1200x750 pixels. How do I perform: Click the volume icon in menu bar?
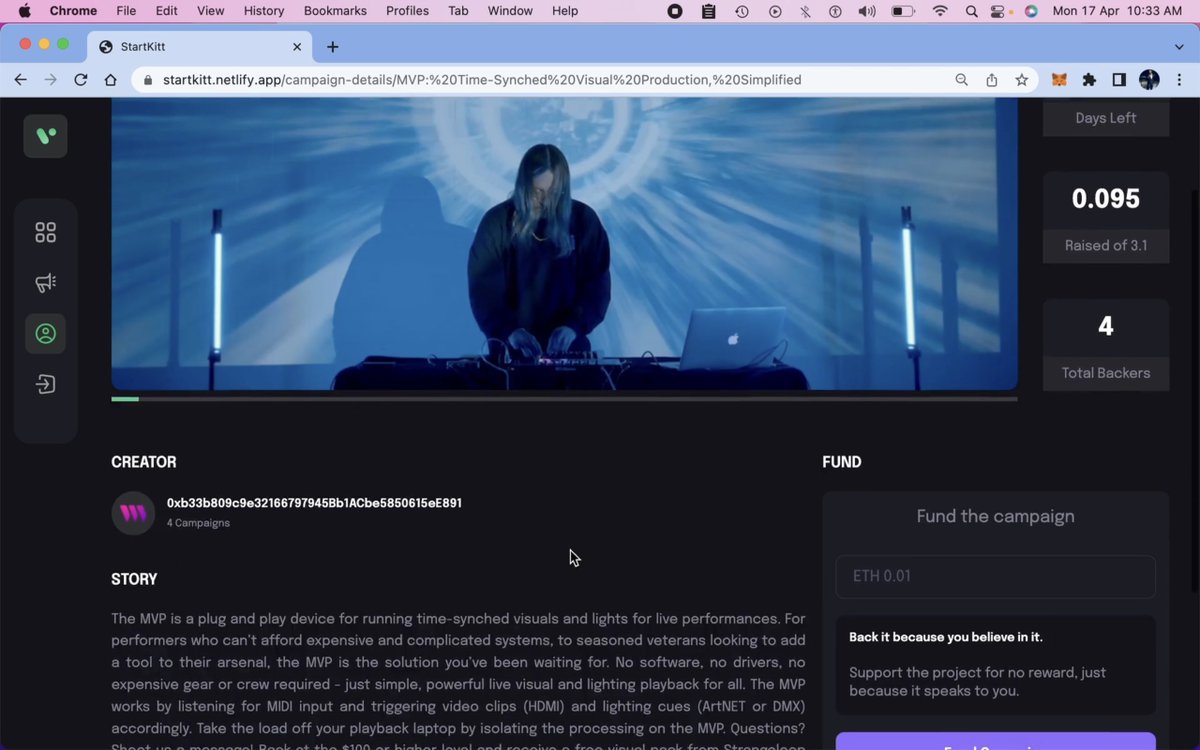pos(867,11)
